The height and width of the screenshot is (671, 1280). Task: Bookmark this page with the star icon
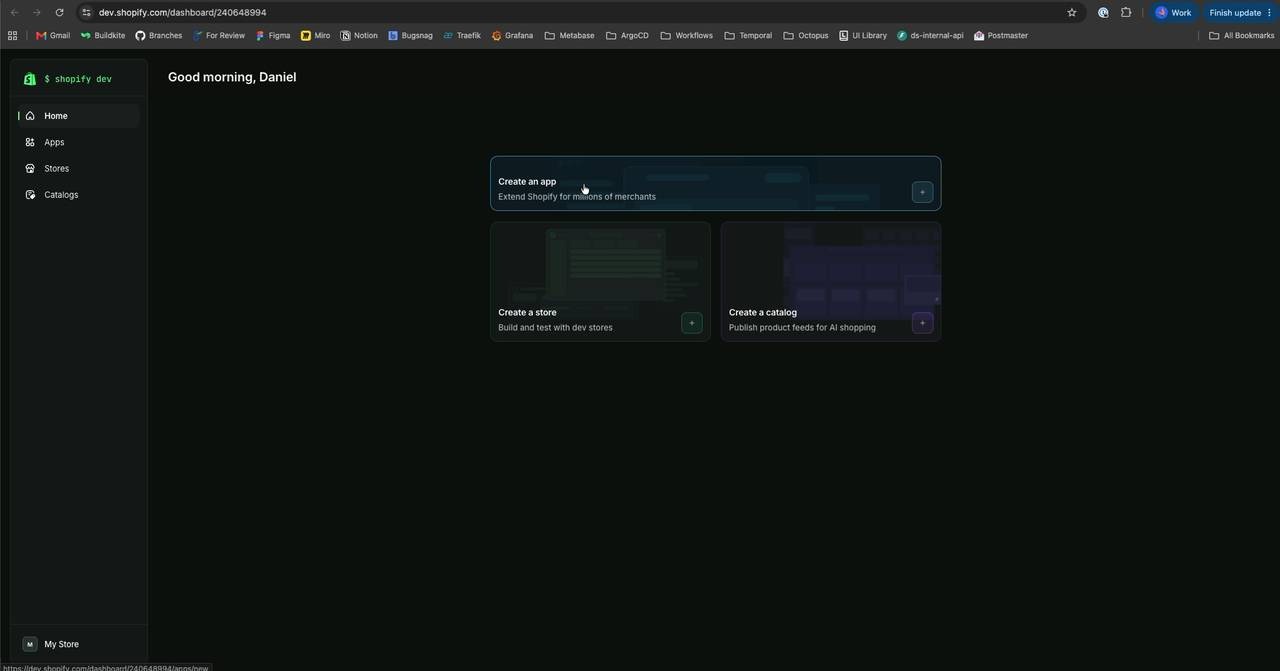[1072, 13]
